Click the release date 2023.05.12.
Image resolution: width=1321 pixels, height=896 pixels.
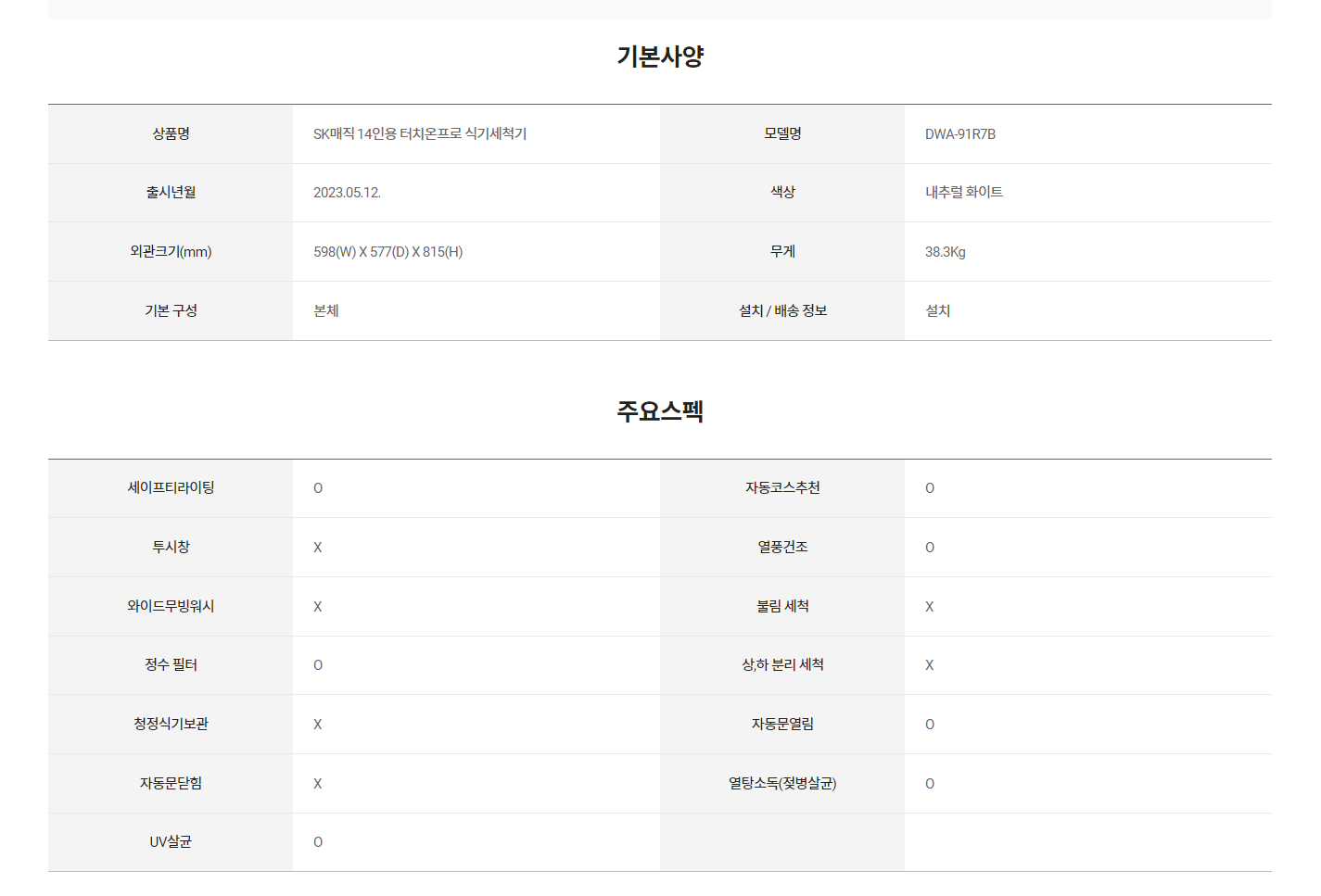[347, 193]
